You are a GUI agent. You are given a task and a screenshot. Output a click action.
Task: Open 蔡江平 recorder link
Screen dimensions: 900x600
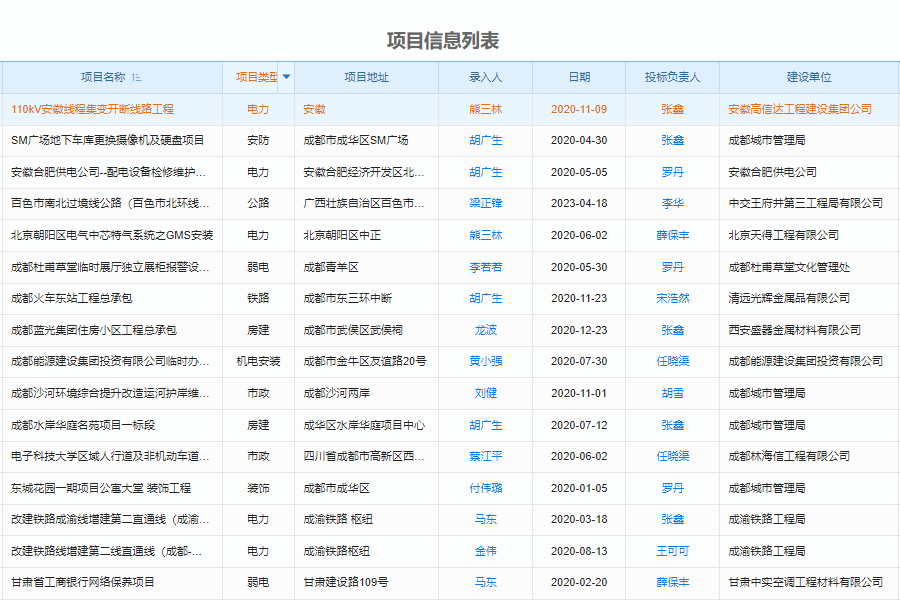pos(486,456)
